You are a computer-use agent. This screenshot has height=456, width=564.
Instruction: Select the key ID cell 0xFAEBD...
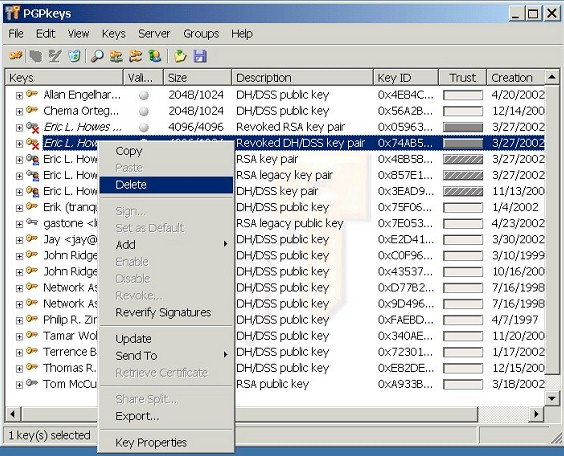click(x=405, y=320)
